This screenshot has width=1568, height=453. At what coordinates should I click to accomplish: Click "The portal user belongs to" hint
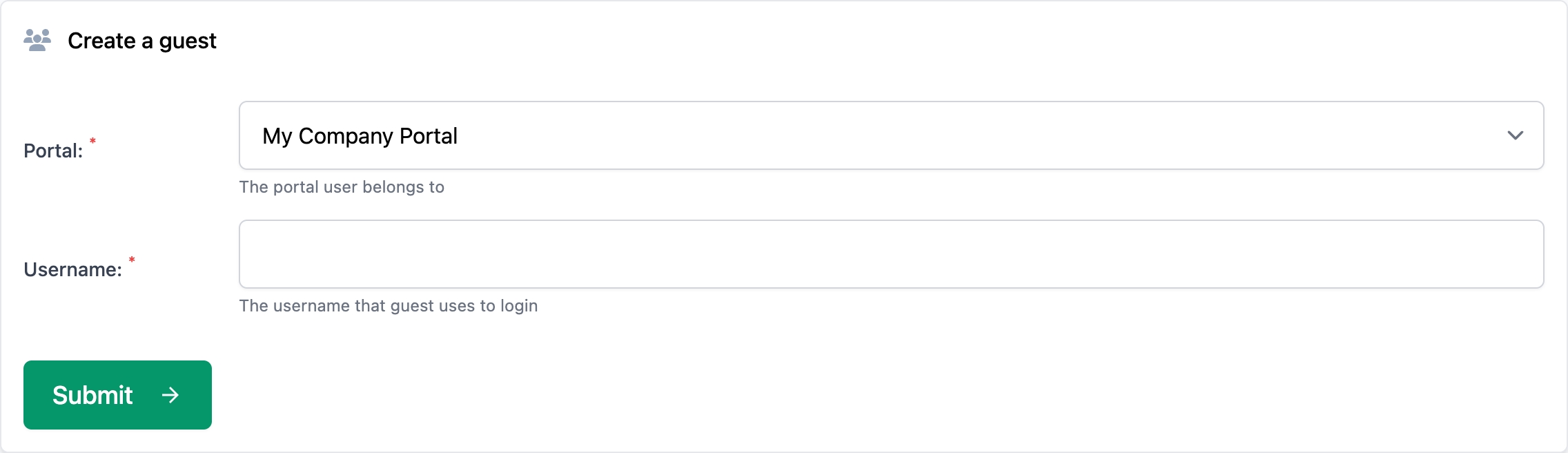pos(342,187)
